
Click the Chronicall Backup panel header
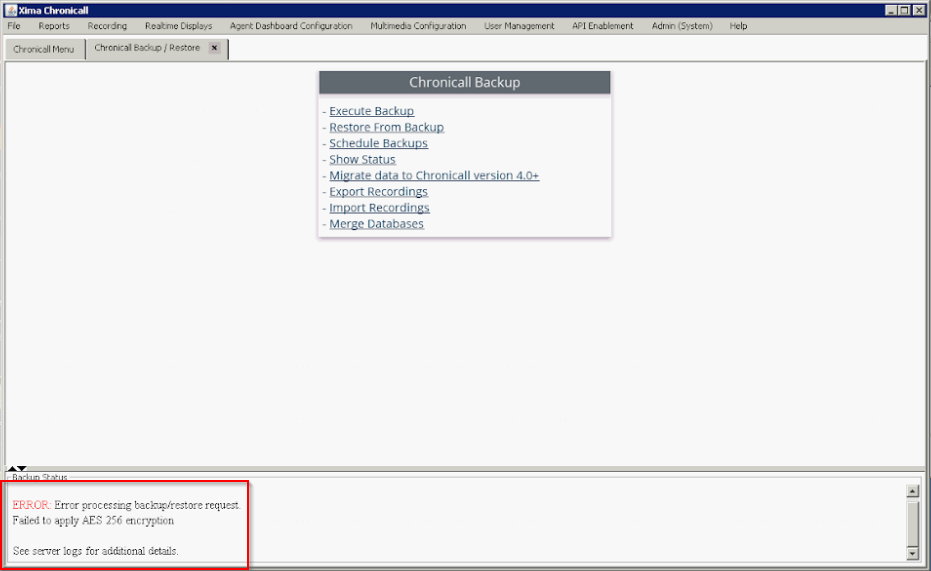coord(464,83)
